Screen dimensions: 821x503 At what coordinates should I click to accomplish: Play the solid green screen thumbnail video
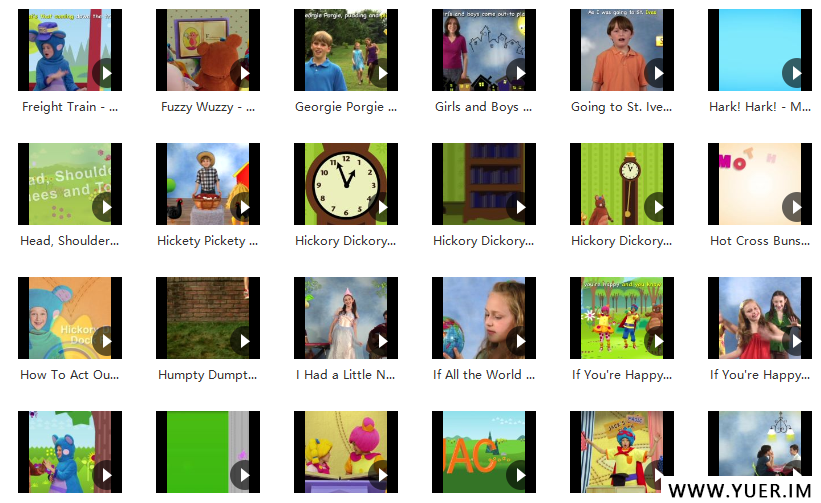click(x=243, y=475)
